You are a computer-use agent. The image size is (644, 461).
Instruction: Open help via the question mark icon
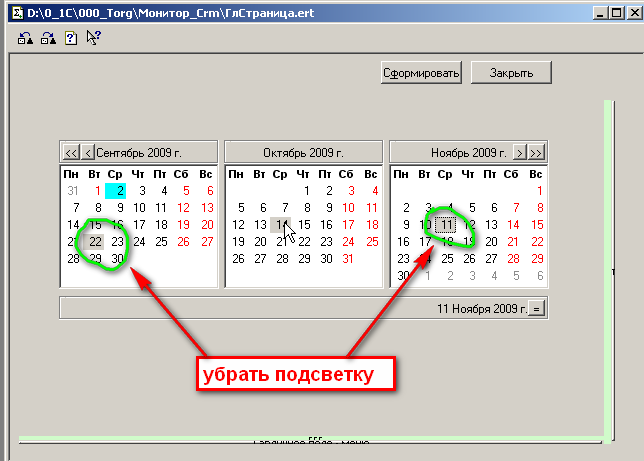click(x=70, y=38)
